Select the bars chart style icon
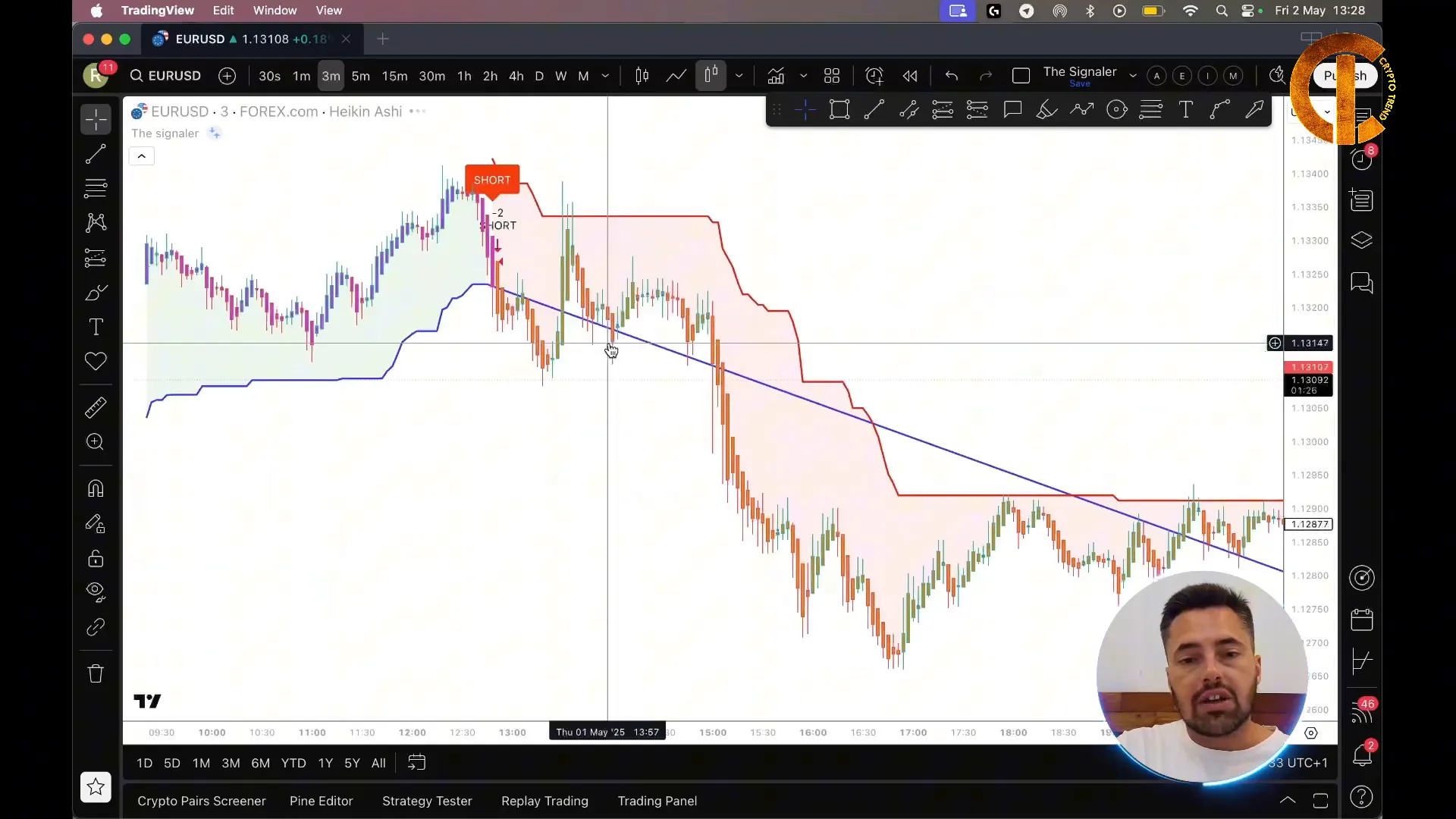The image size is (1456, 819). 642,76
